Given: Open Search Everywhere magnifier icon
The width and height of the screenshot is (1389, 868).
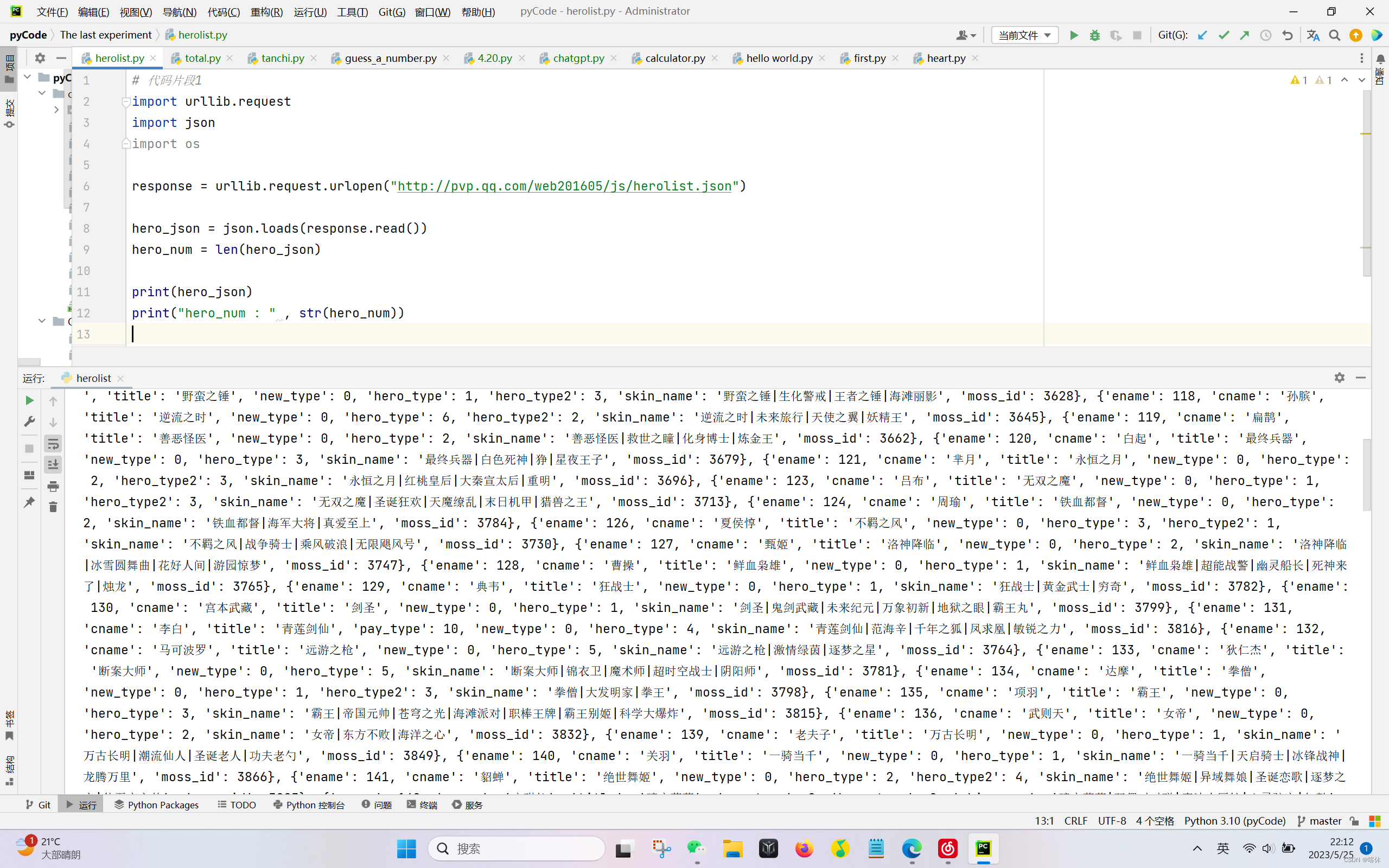Looking at the screenshot, I should point(1335,36).
